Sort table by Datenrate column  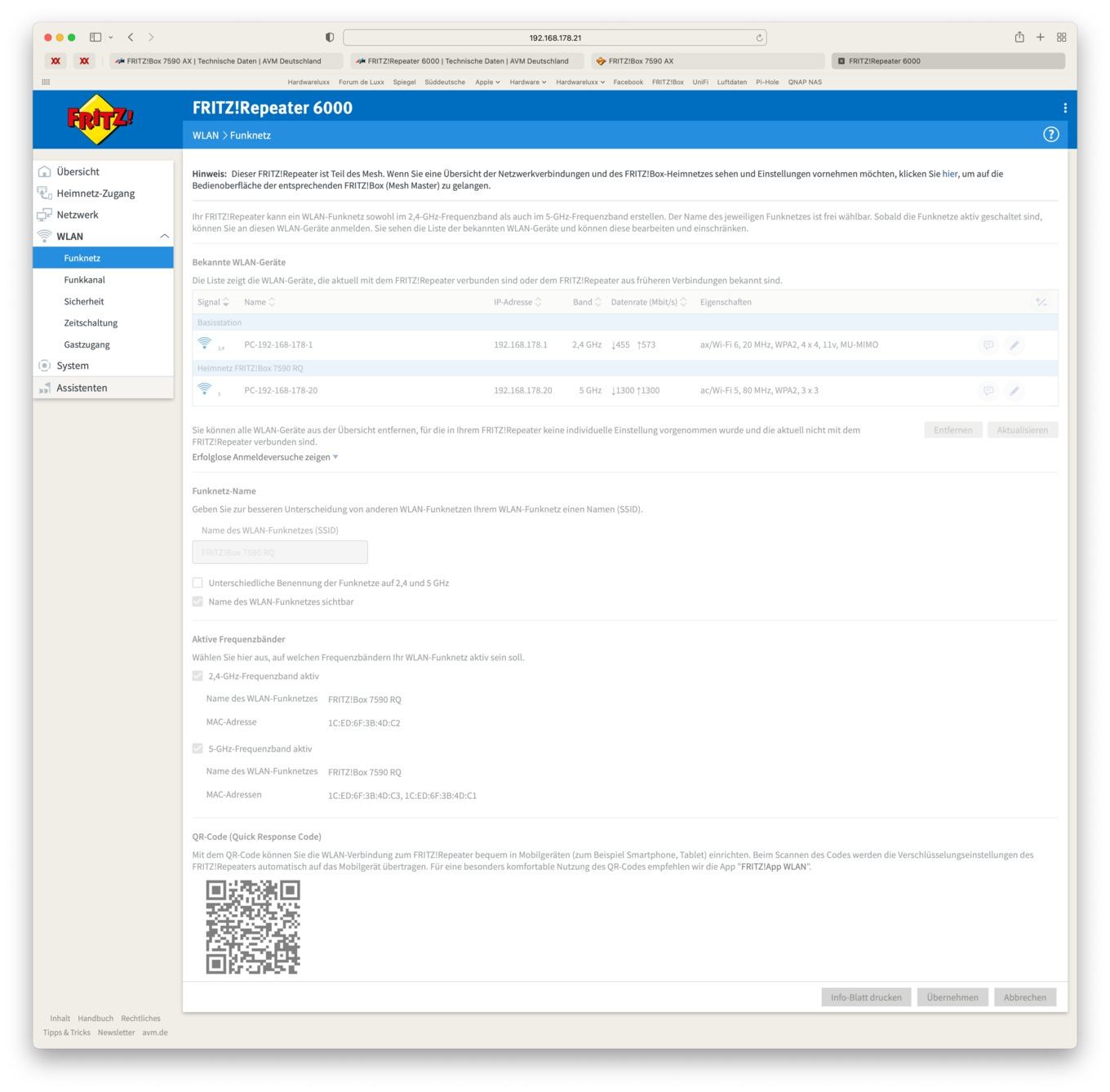[649, 302]
